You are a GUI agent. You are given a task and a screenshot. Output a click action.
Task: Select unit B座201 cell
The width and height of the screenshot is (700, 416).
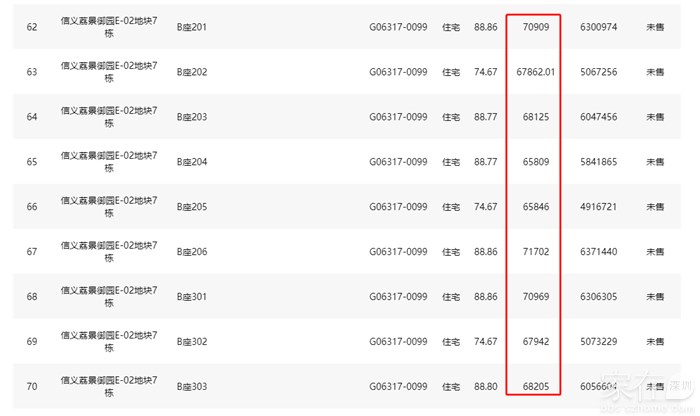(191, 27)
